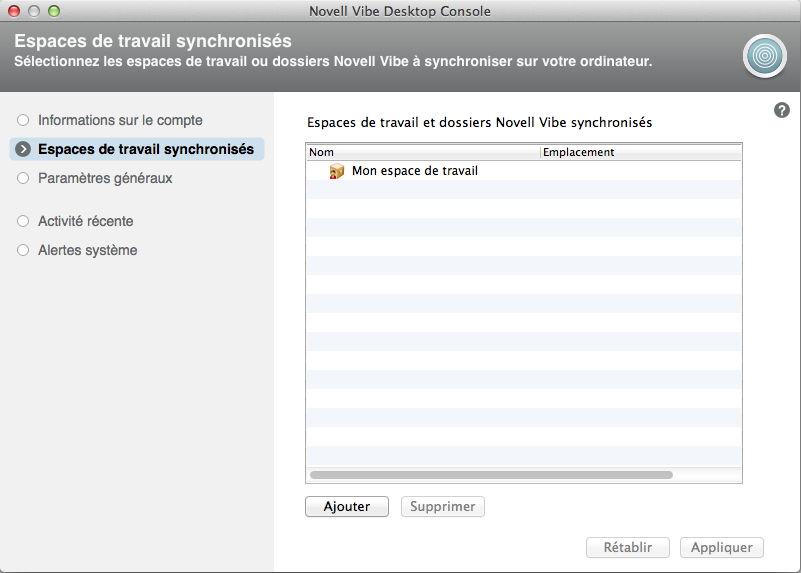This screenshot has width=801, height=573.
Task: Select the Alertes système radio bullet
Action: (23, 250)
